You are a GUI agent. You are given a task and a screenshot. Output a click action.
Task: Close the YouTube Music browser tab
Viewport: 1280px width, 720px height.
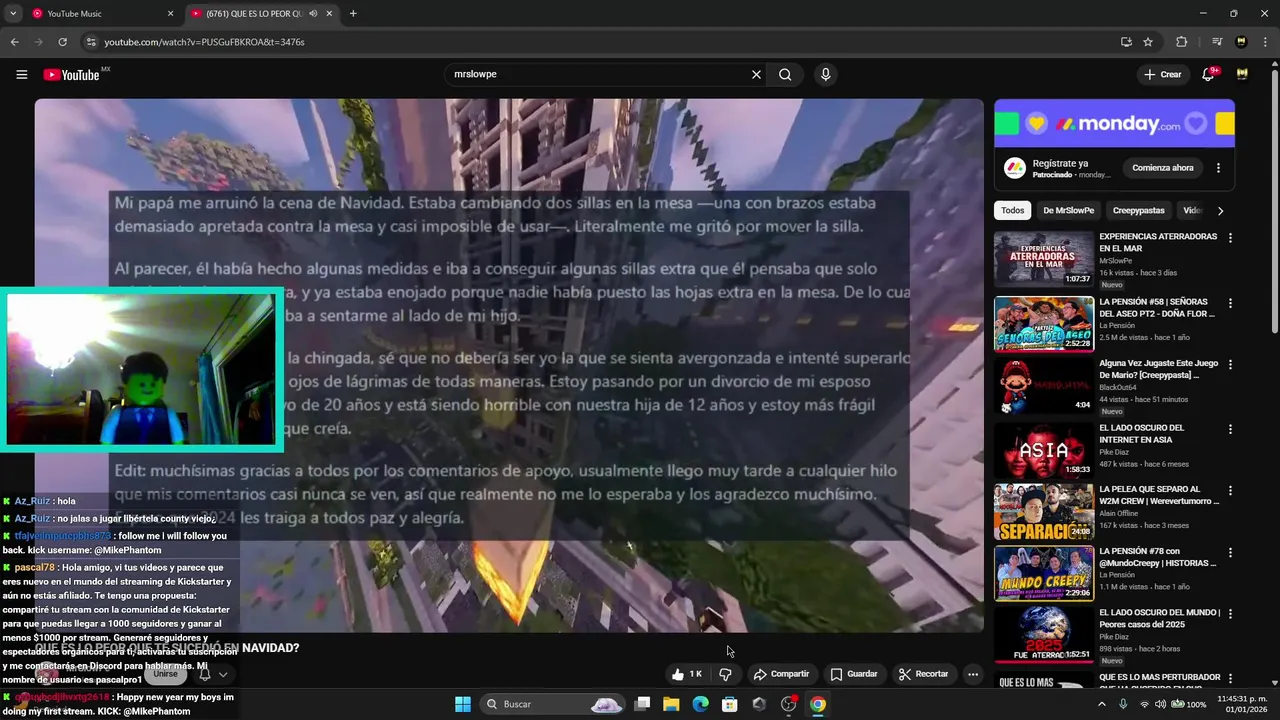point(169,14)
